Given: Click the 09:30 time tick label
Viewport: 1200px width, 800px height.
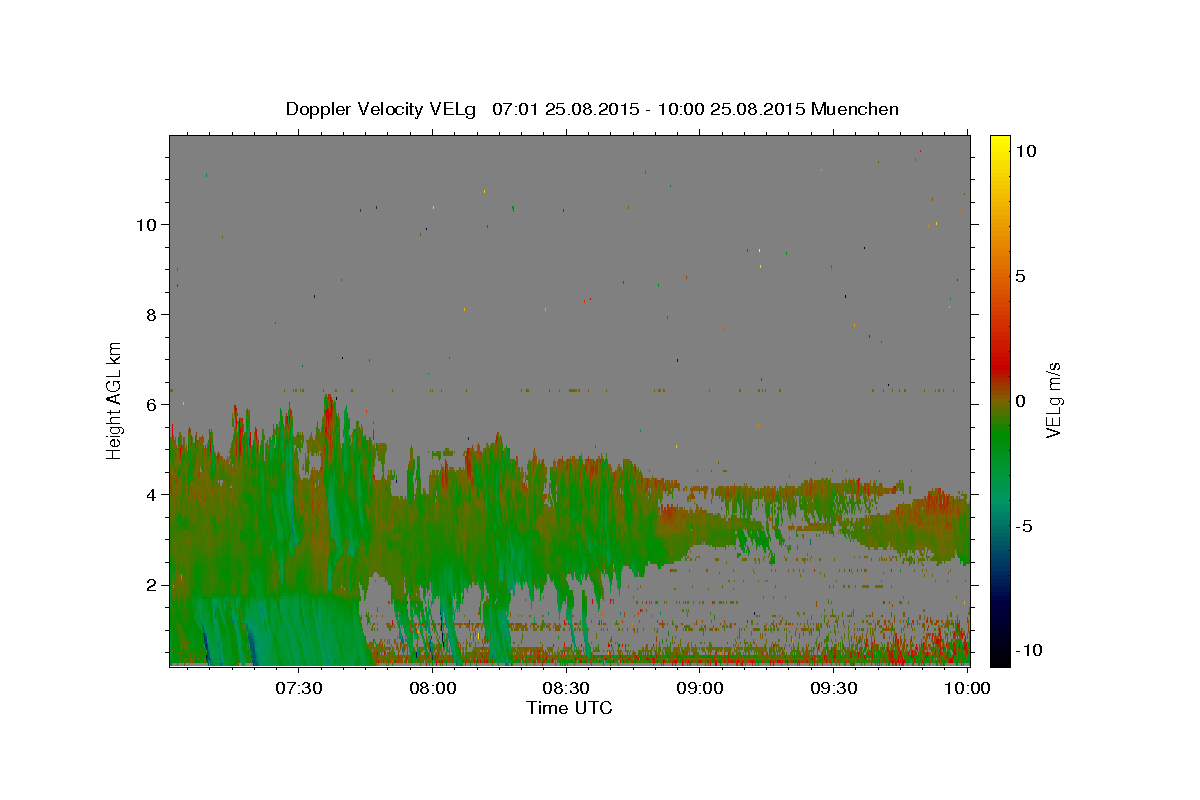Looking at the screenshot, I should [x=833, y=688].
